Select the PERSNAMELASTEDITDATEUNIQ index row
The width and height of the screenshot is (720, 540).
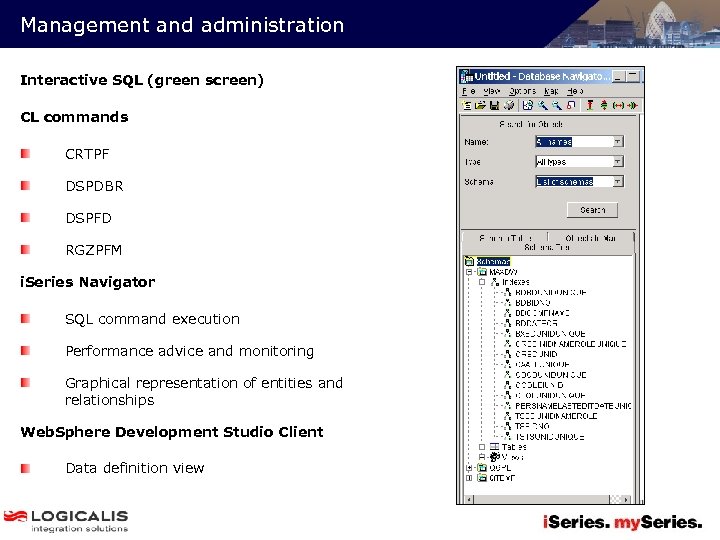[573, 406]
